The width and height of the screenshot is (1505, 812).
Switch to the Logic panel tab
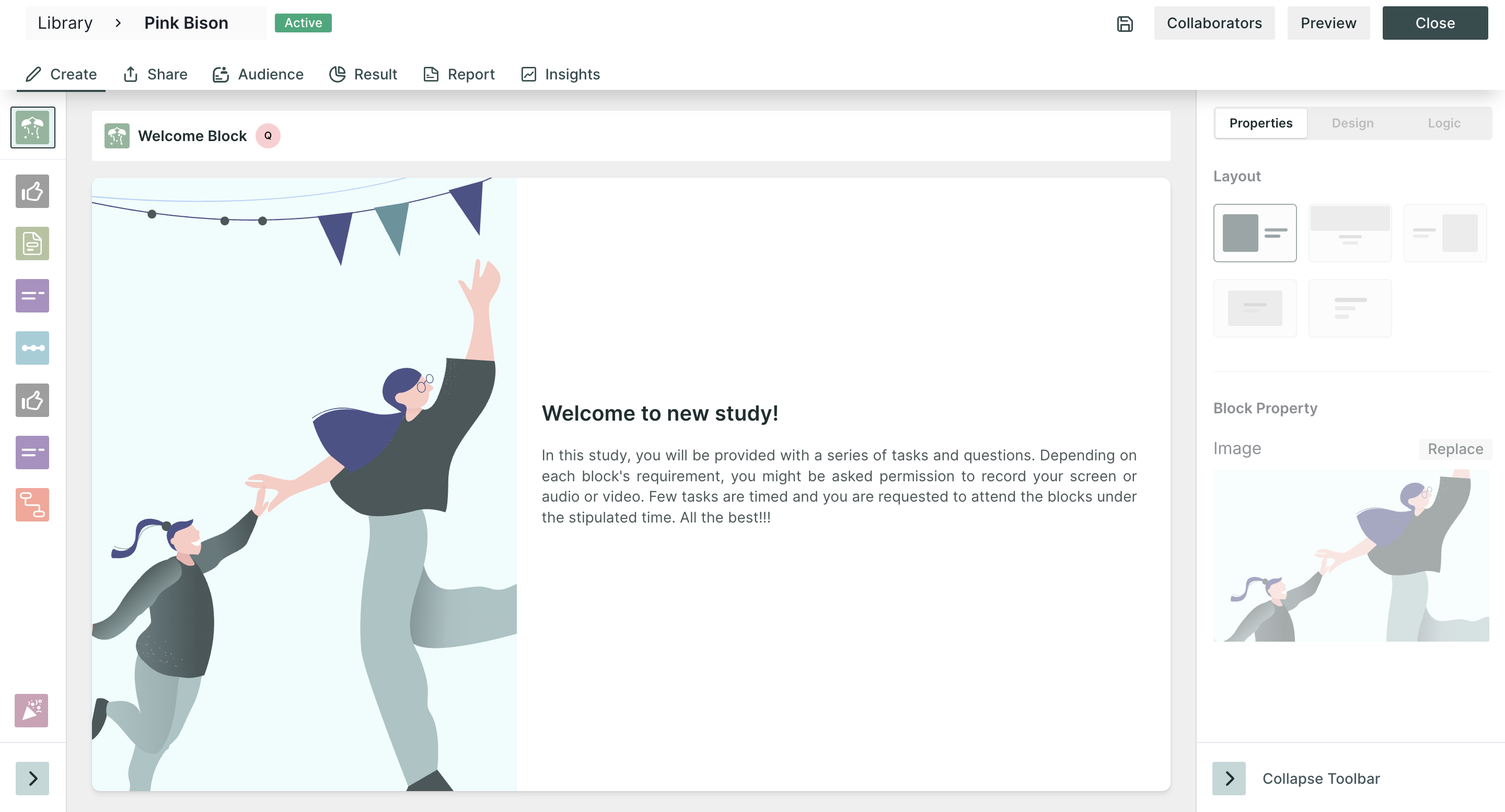[1444, 123]
